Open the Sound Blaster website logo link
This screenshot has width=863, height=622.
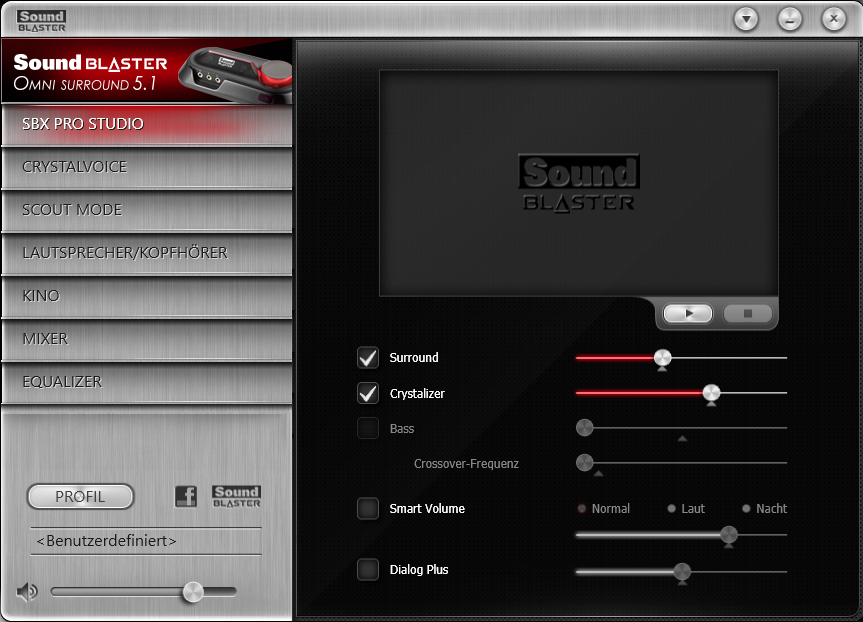pyautogui.click(x=237, y=496)
